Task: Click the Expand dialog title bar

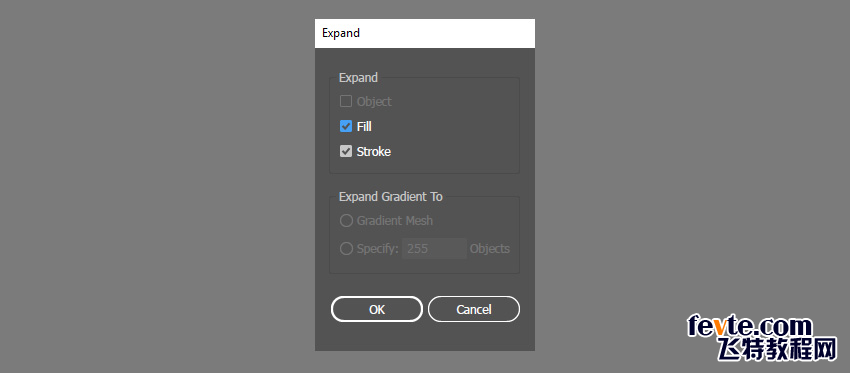Action: pos(425,34)
